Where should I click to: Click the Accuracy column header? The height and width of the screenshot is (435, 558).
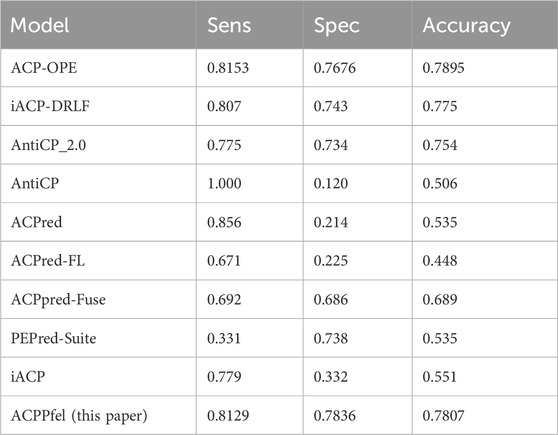pos(466,26)
